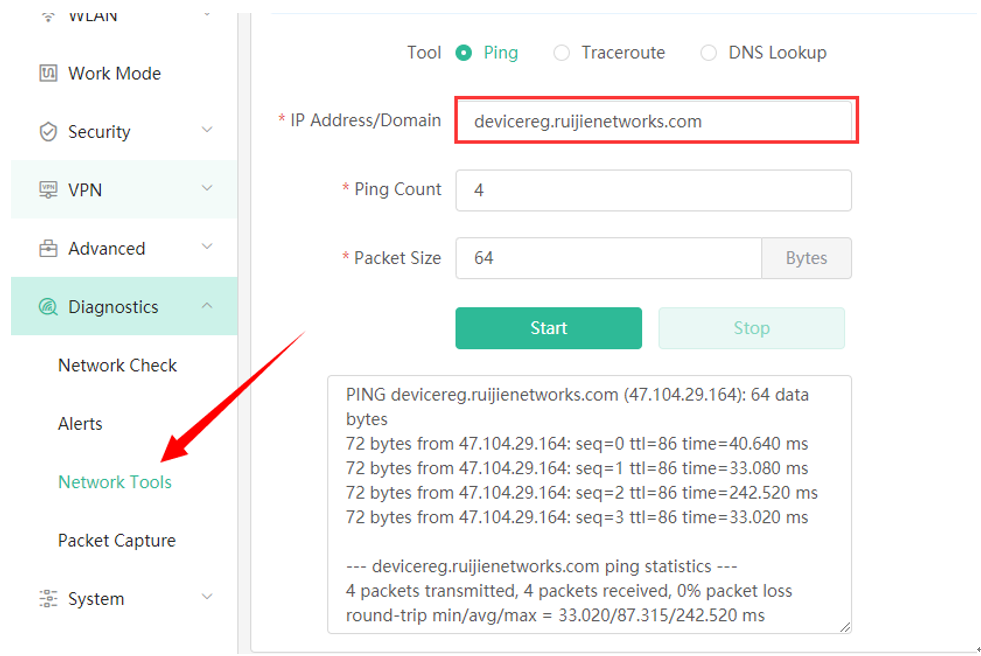
Task: Click the 'seq=3 ttl=86 time=33.020 ms' line
Action: [x=577, y=517]
